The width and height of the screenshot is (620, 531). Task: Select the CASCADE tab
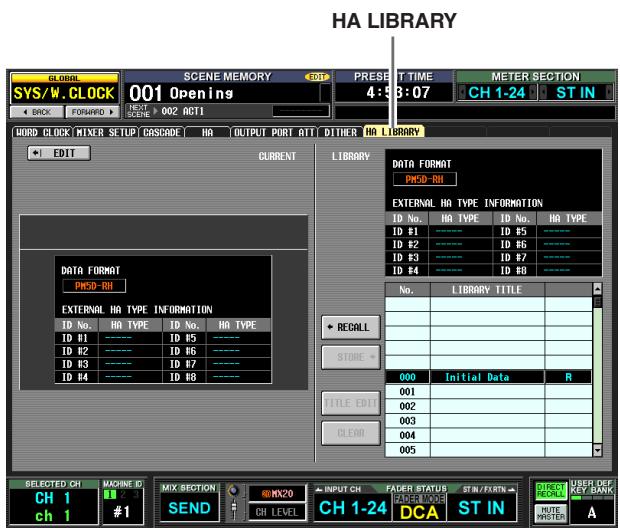coord(162,132)
